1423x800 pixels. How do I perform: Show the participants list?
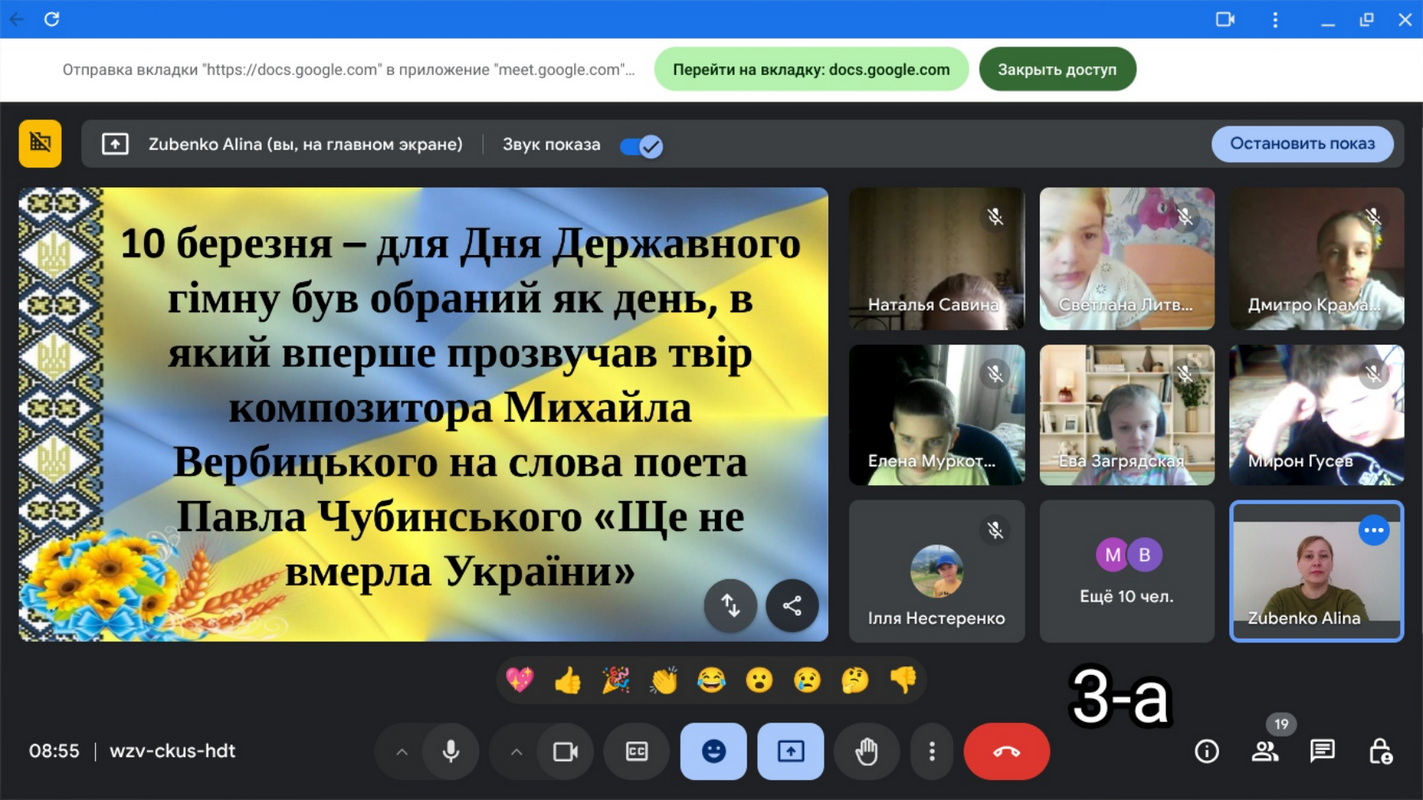click(1265, 751)
